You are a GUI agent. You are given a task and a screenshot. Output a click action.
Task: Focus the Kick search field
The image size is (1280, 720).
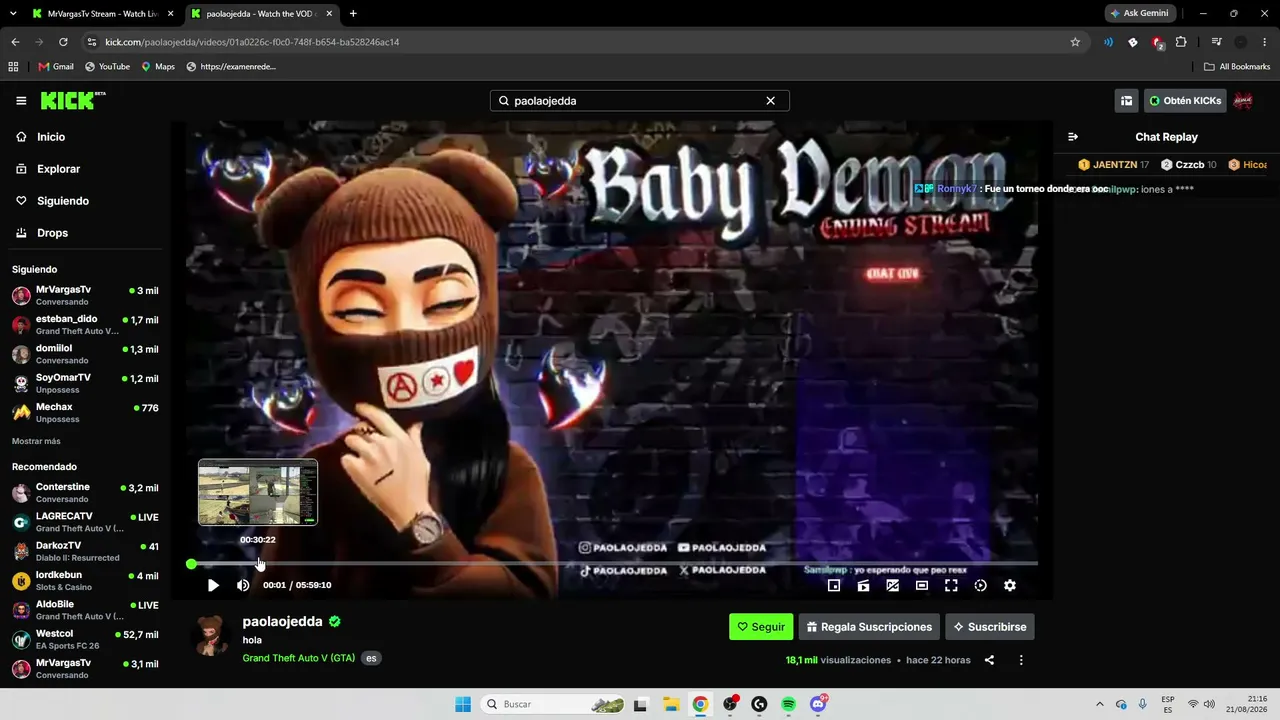639,101
